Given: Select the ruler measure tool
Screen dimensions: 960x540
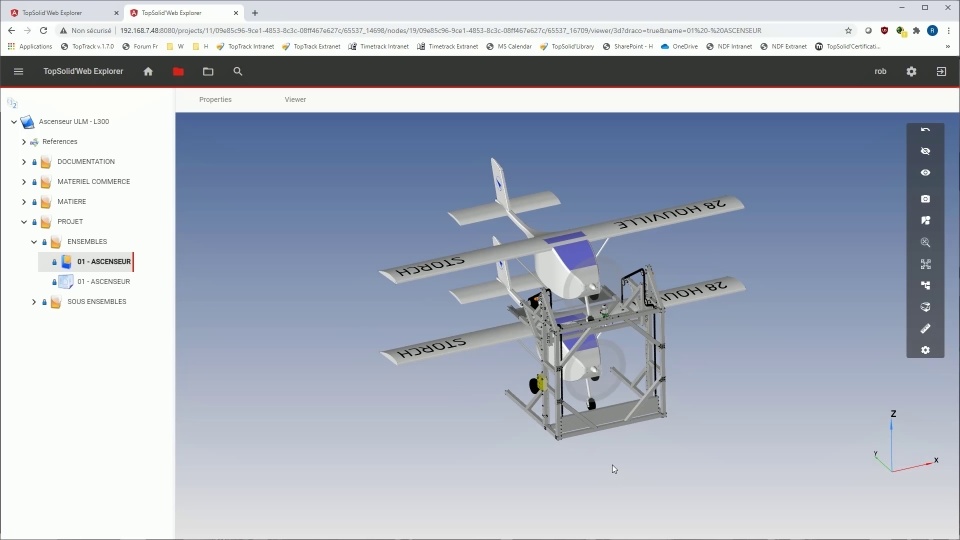Looking at the screenshot, I should point(925,328).
